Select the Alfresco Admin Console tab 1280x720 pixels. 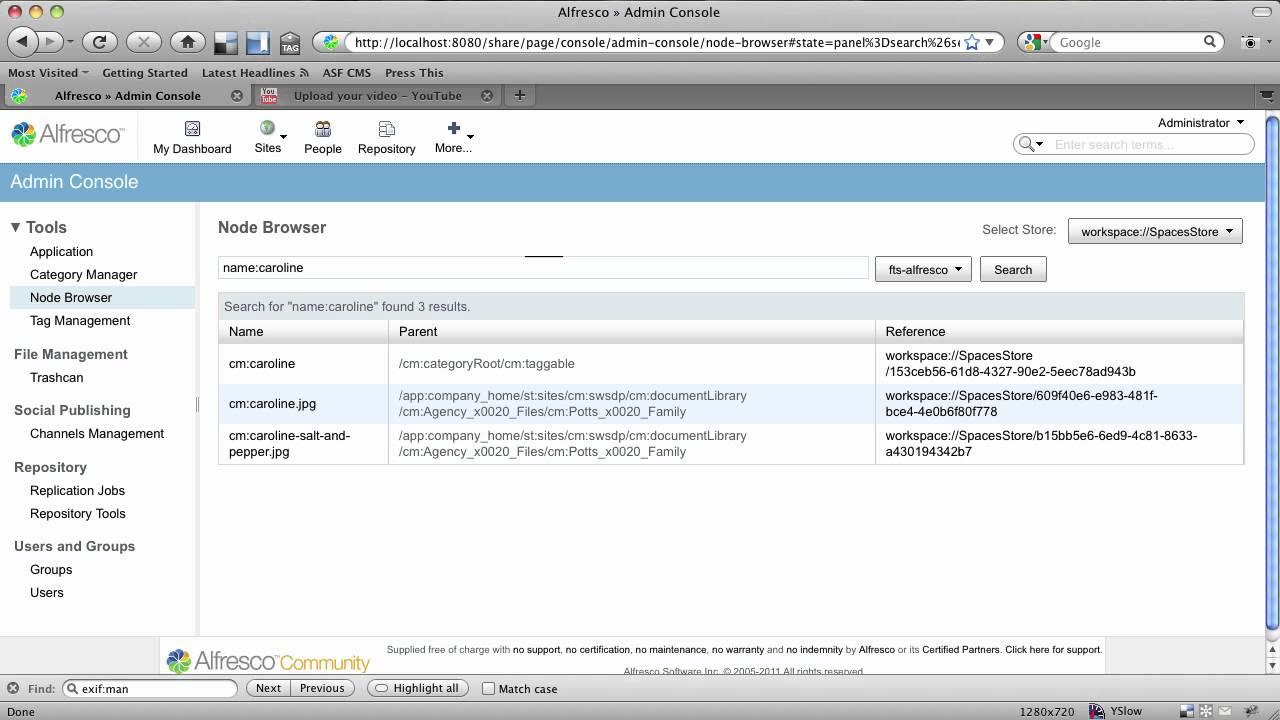point(127,96)
